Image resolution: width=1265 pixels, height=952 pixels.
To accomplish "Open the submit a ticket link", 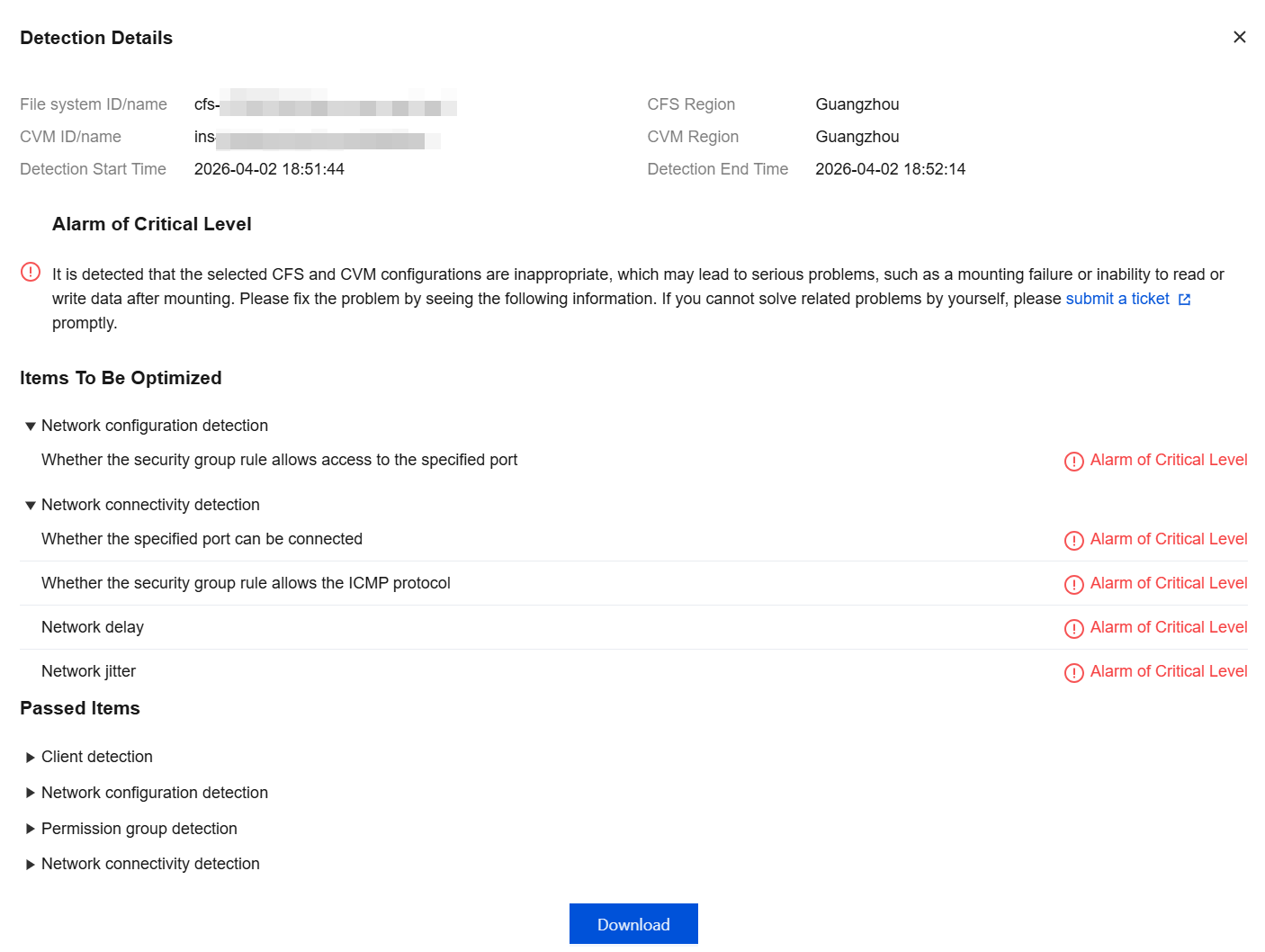I will tap(1117, 299).
